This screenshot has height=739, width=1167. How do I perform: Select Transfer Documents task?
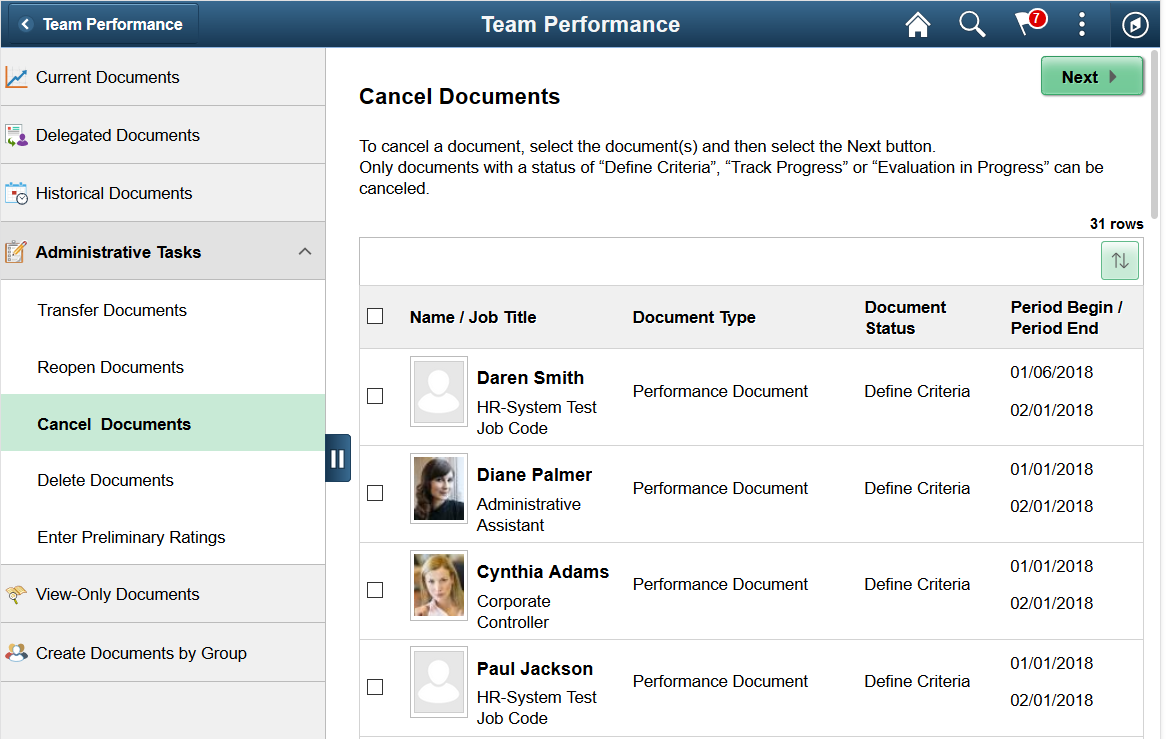point(163,310)
